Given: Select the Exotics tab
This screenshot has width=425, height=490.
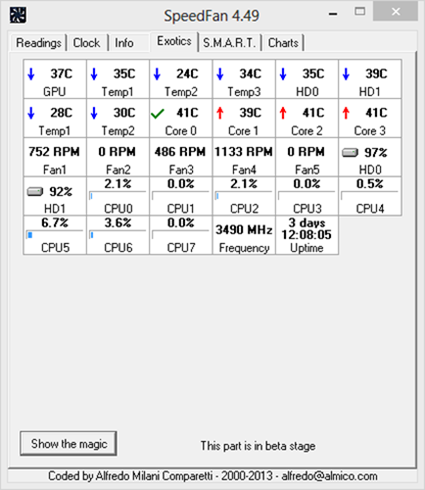Looking at the screenshot, I should pos(174,41).
